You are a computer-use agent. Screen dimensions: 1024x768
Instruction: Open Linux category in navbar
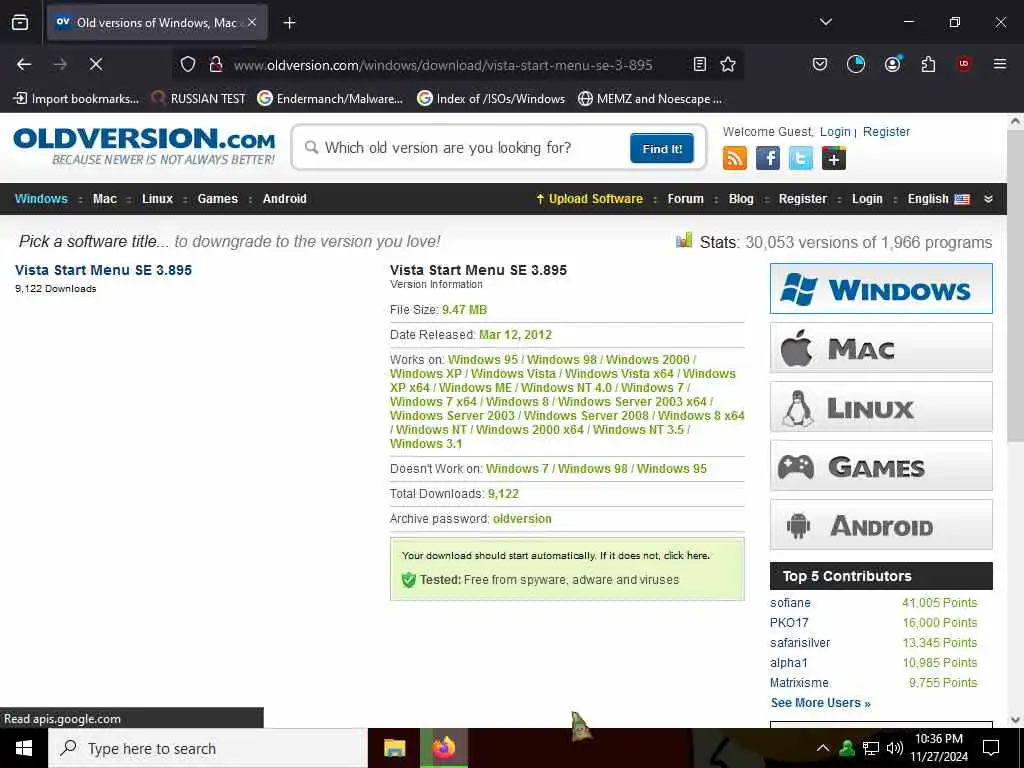[157, 199]
